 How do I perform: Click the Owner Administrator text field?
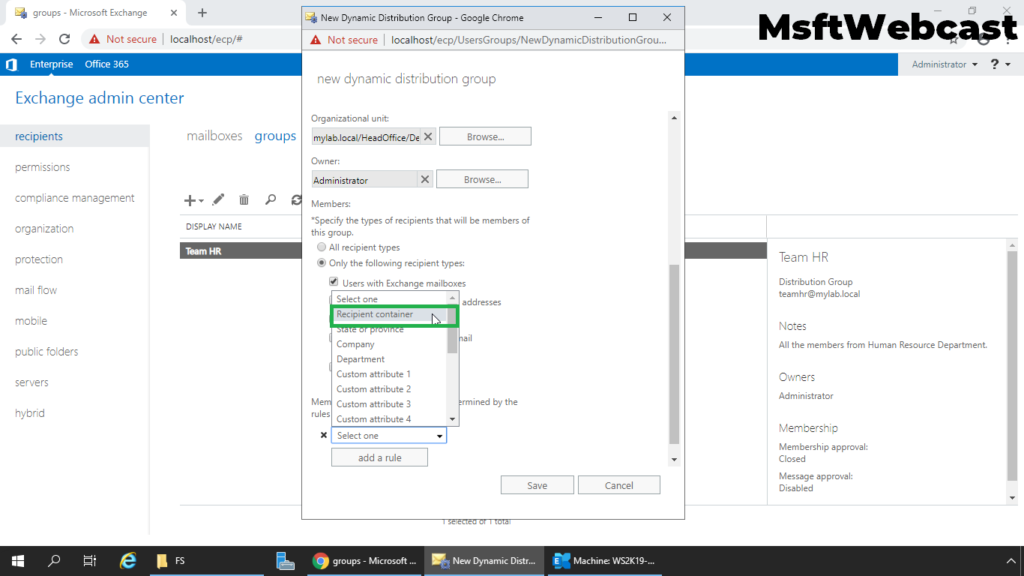point(364,180)
